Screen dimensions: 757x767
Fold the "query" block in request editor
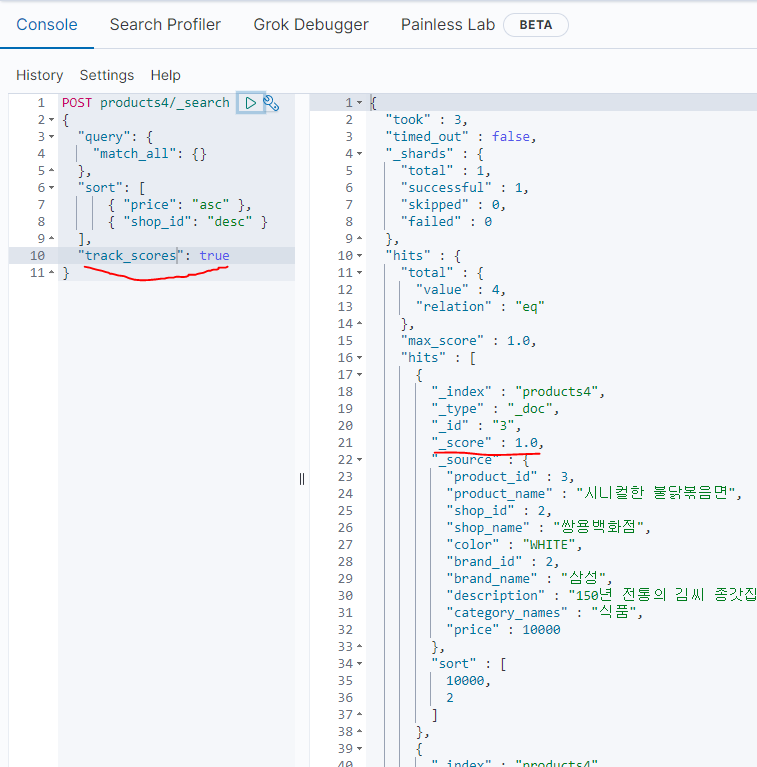pyautogui.click(x=51, y=137)
